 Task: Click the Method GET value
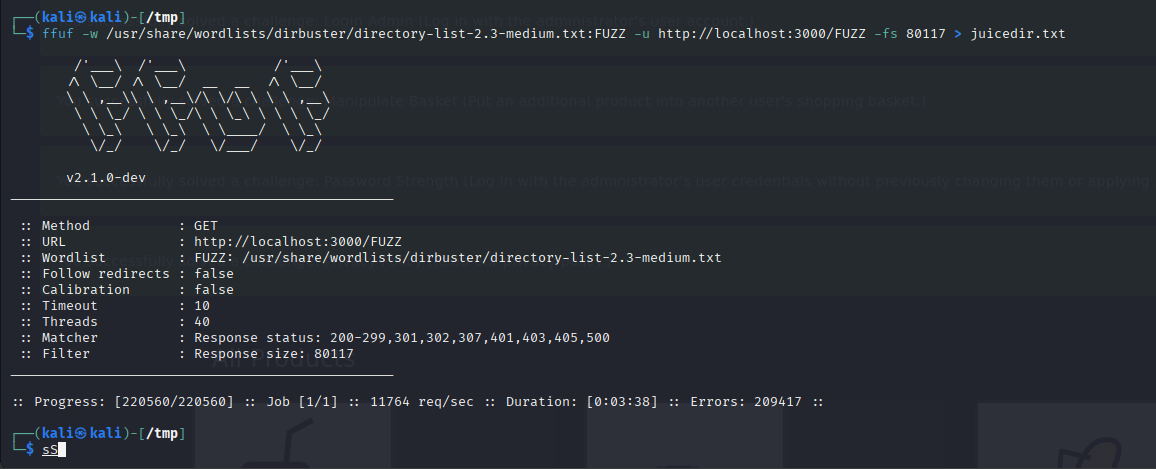pyautogui.click(x=206, y=226)
